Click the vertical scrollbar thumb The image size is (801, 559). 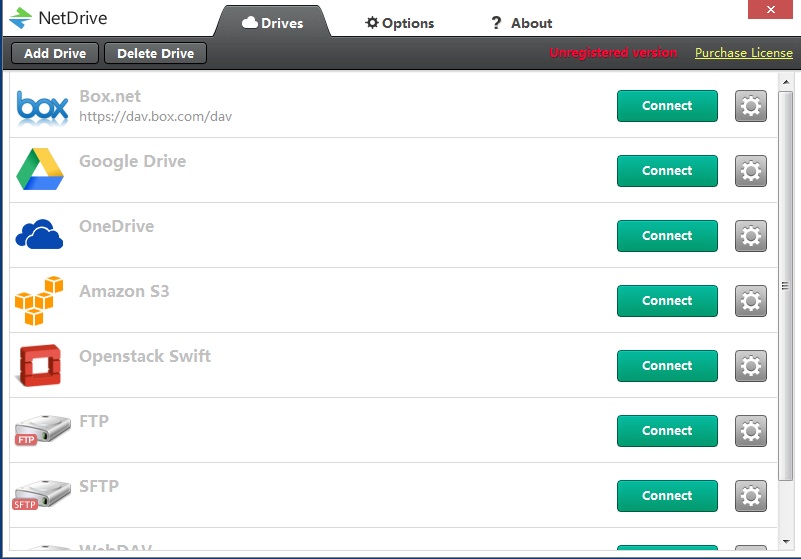(786, 286)
